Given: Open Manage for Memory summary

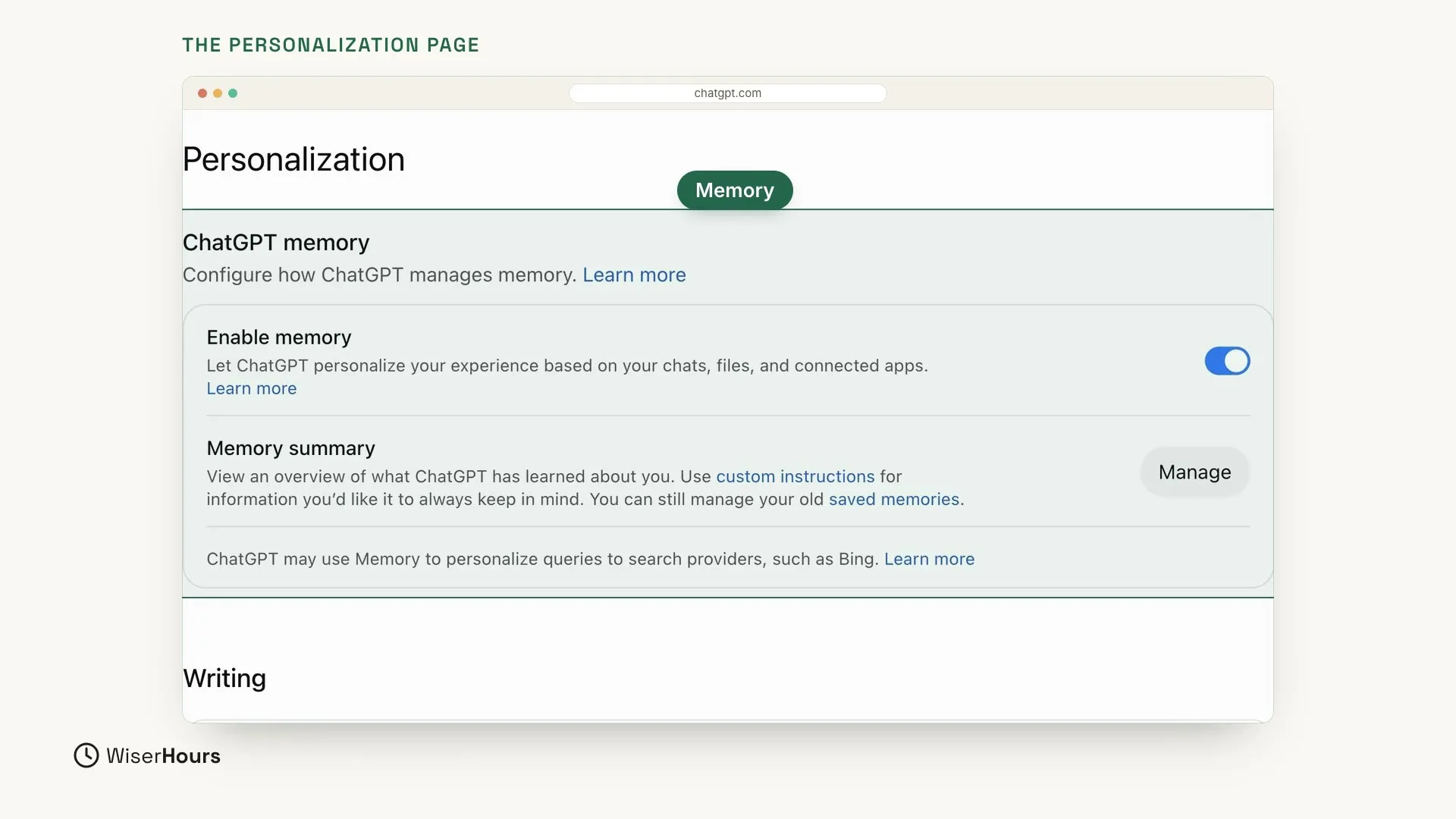Looking at the screenshot, I should (x=1194, y=472).
